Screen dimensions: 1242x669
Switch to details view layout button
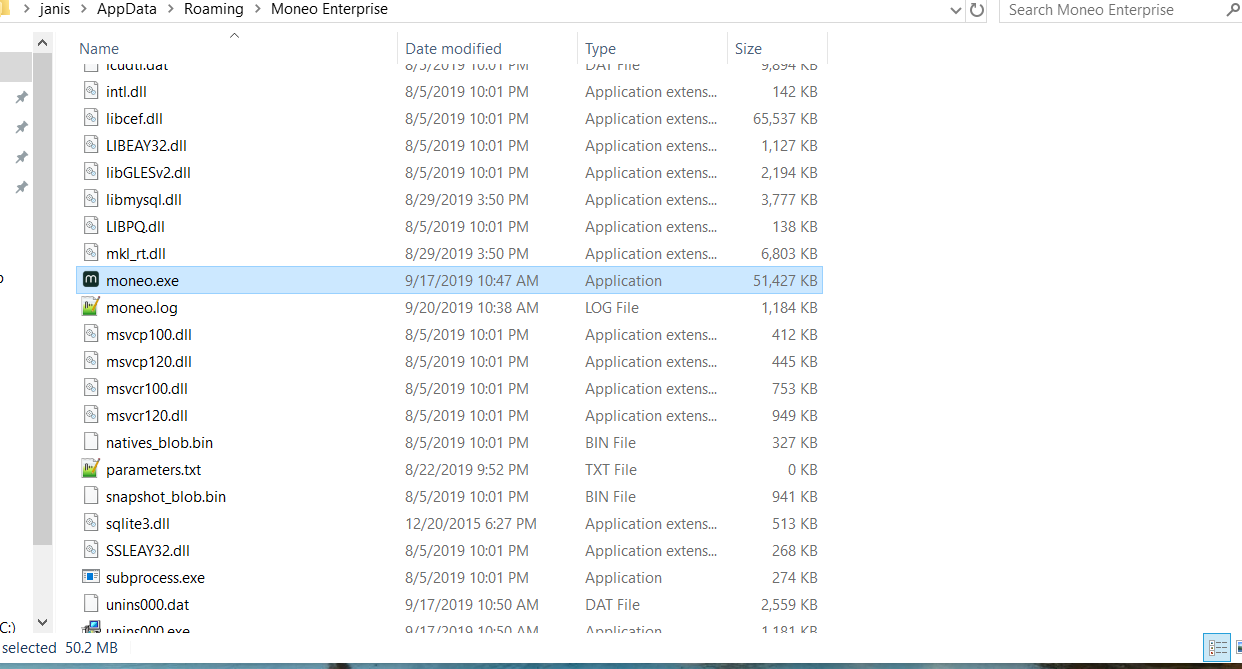point(1218,647)
